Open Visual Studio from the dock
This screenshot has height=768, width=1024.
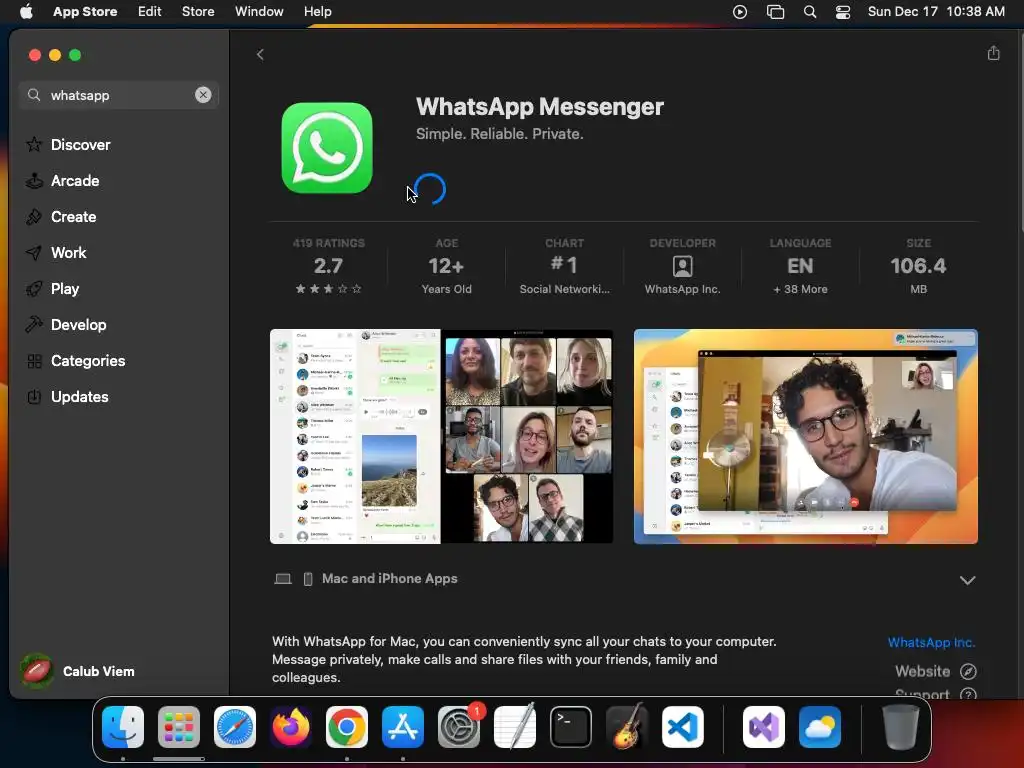coord(764,727)
